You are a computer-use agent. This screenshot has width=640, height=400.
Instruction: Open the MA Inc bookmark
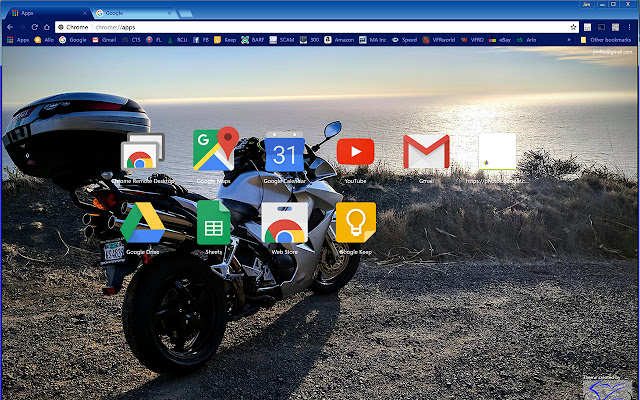(x=373, y=40)
